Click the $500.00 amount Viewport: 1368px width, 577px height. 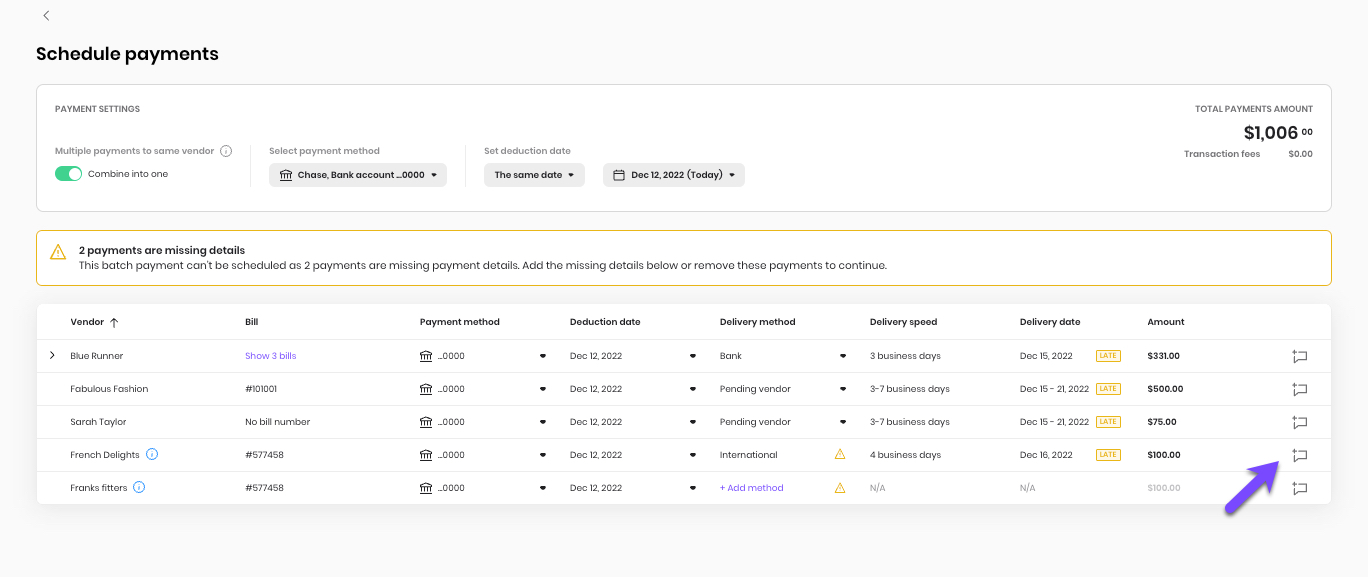click(x=1165, y=389)
